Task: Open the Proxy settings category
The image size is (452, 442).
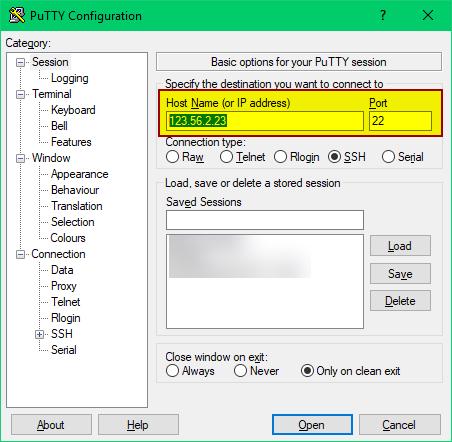Action: (x=64, y=286)
